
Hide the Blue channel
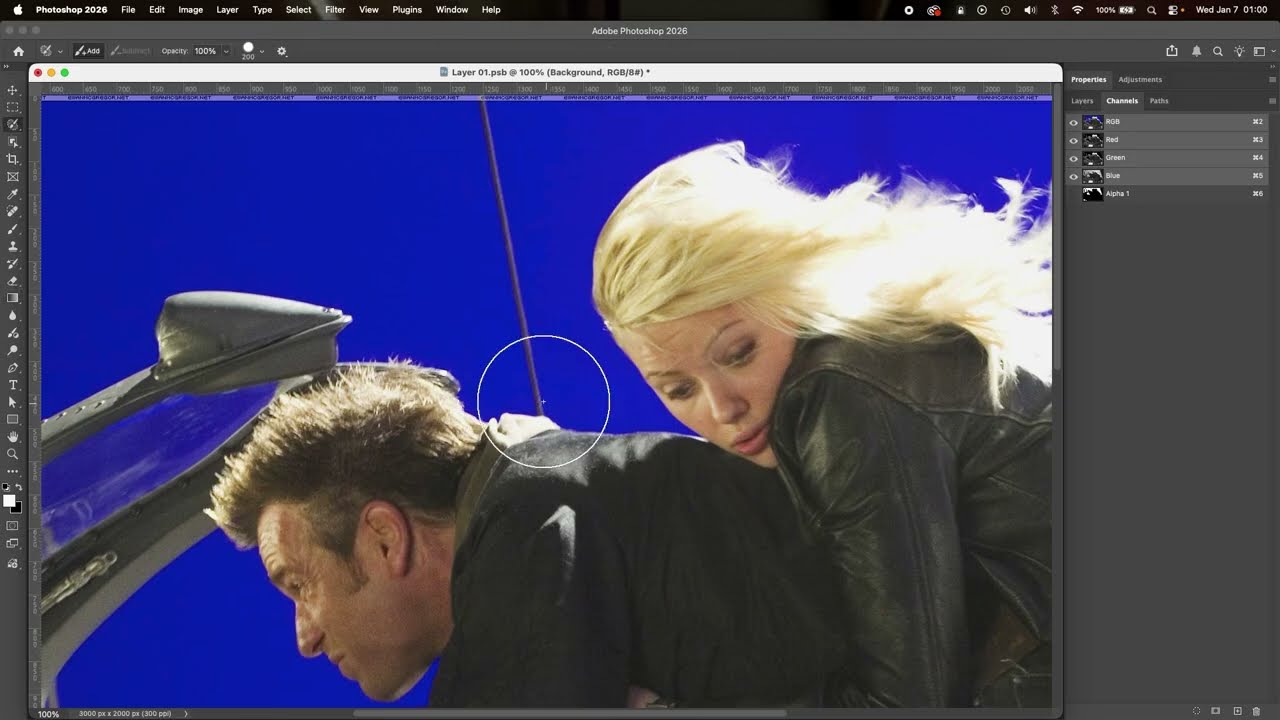click(x=1074, y=176)
